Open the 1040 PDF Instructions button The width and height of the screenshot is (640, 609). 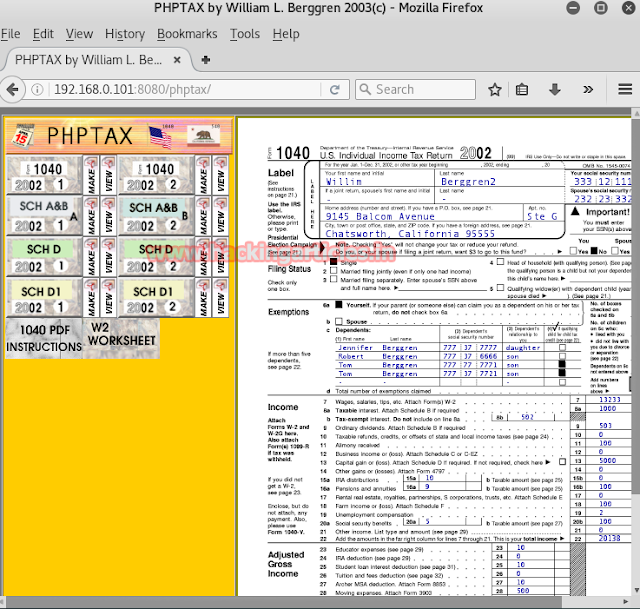pos(43,339)
